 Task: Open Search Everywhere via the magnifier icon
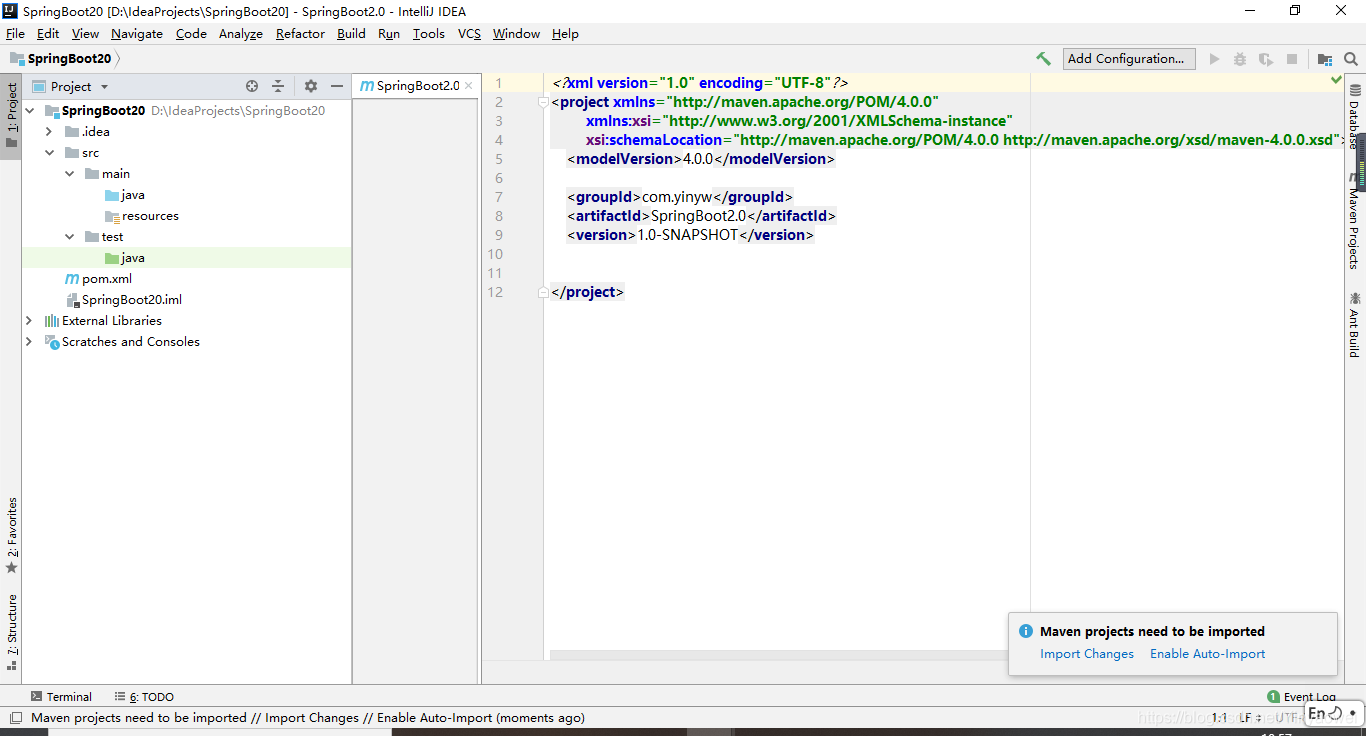tap(1350, 58)
